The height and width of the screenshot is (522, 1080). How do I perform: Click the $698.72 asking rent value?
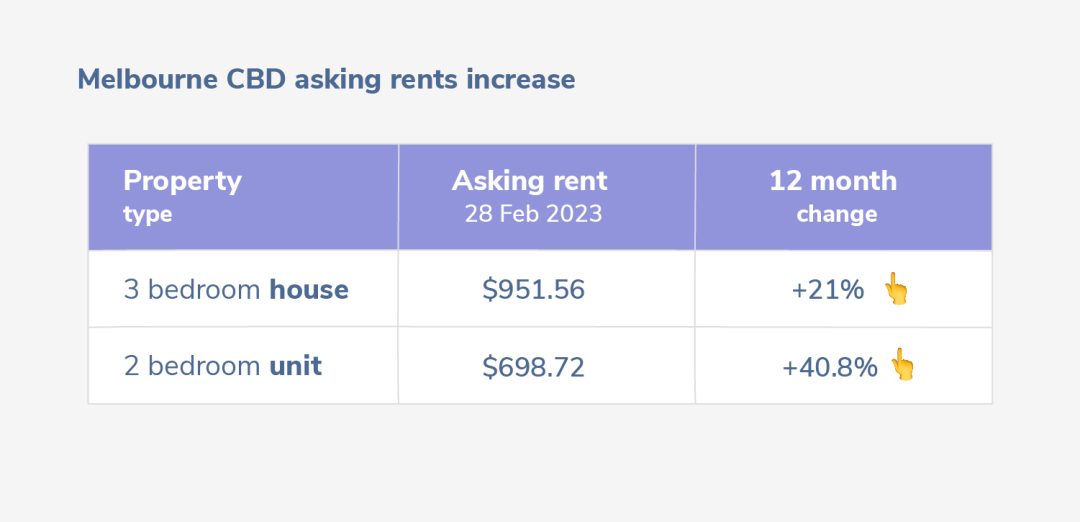[533, 366]
